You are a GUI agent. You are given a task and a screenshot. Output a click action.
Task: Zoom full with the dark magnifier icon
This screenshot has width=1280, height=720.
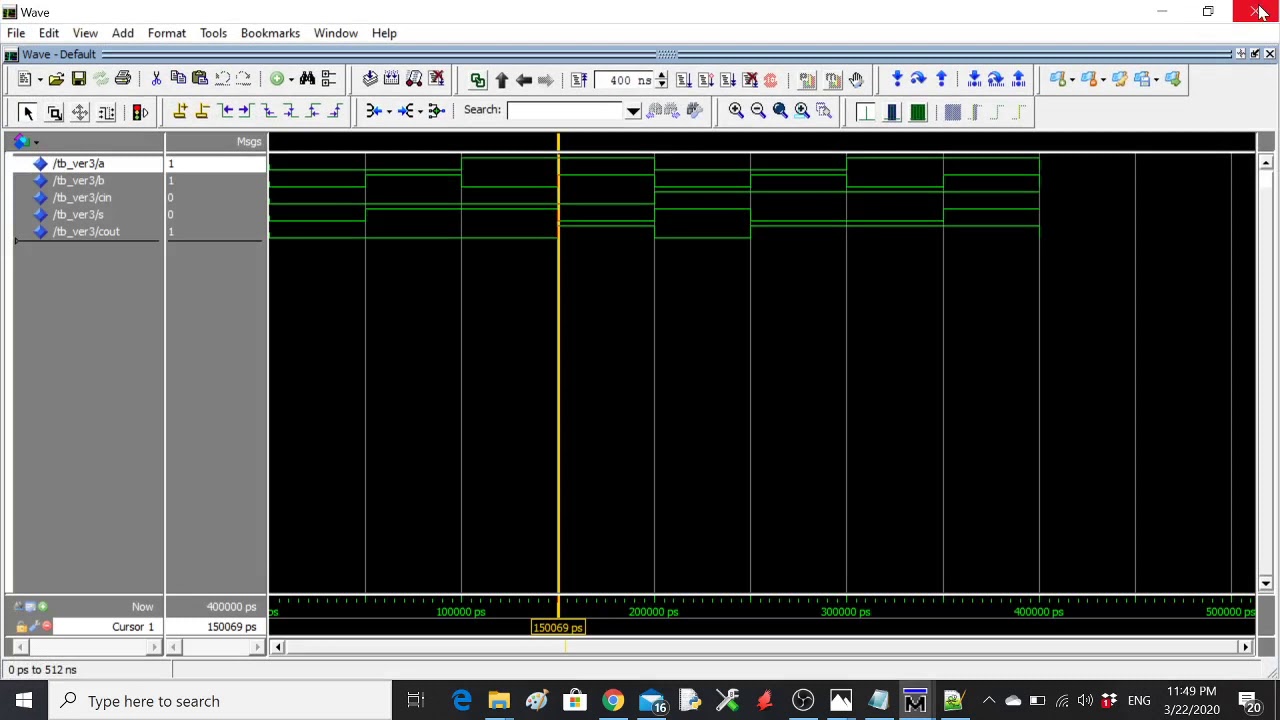coord(780,111)
